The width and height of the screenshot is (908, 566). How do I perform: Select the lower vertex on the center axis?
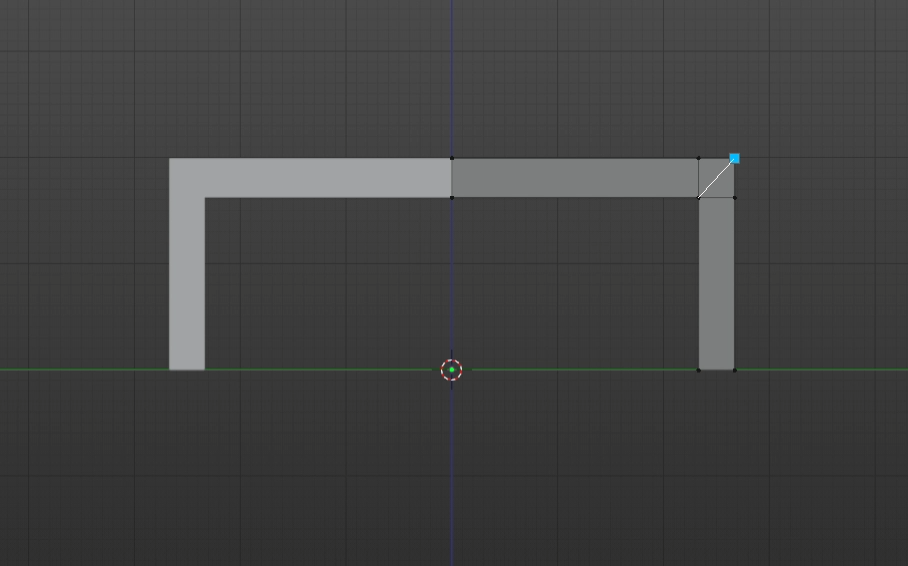tap(451, 197)
